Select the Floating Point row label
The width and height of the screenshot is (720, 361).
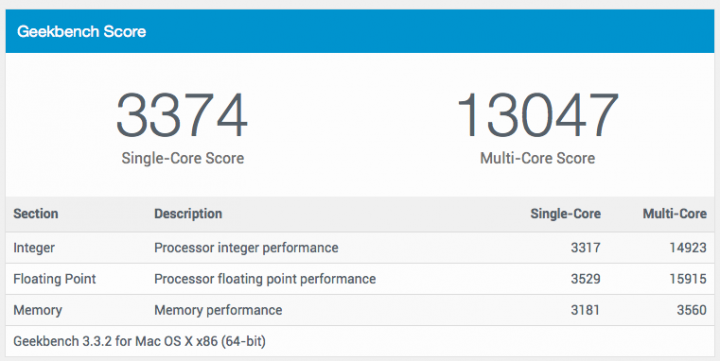[x=55, y=279]
